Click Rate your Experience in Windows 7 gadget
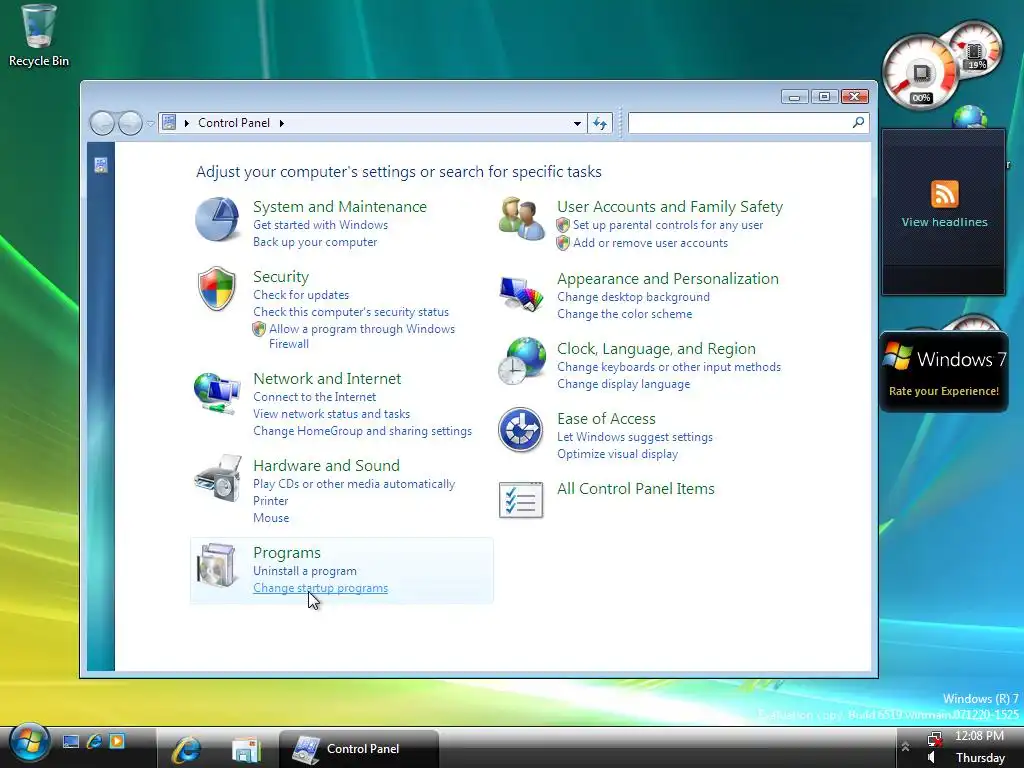The width and height of the screenshot is (1024, 768). click(x=944, y=391)
